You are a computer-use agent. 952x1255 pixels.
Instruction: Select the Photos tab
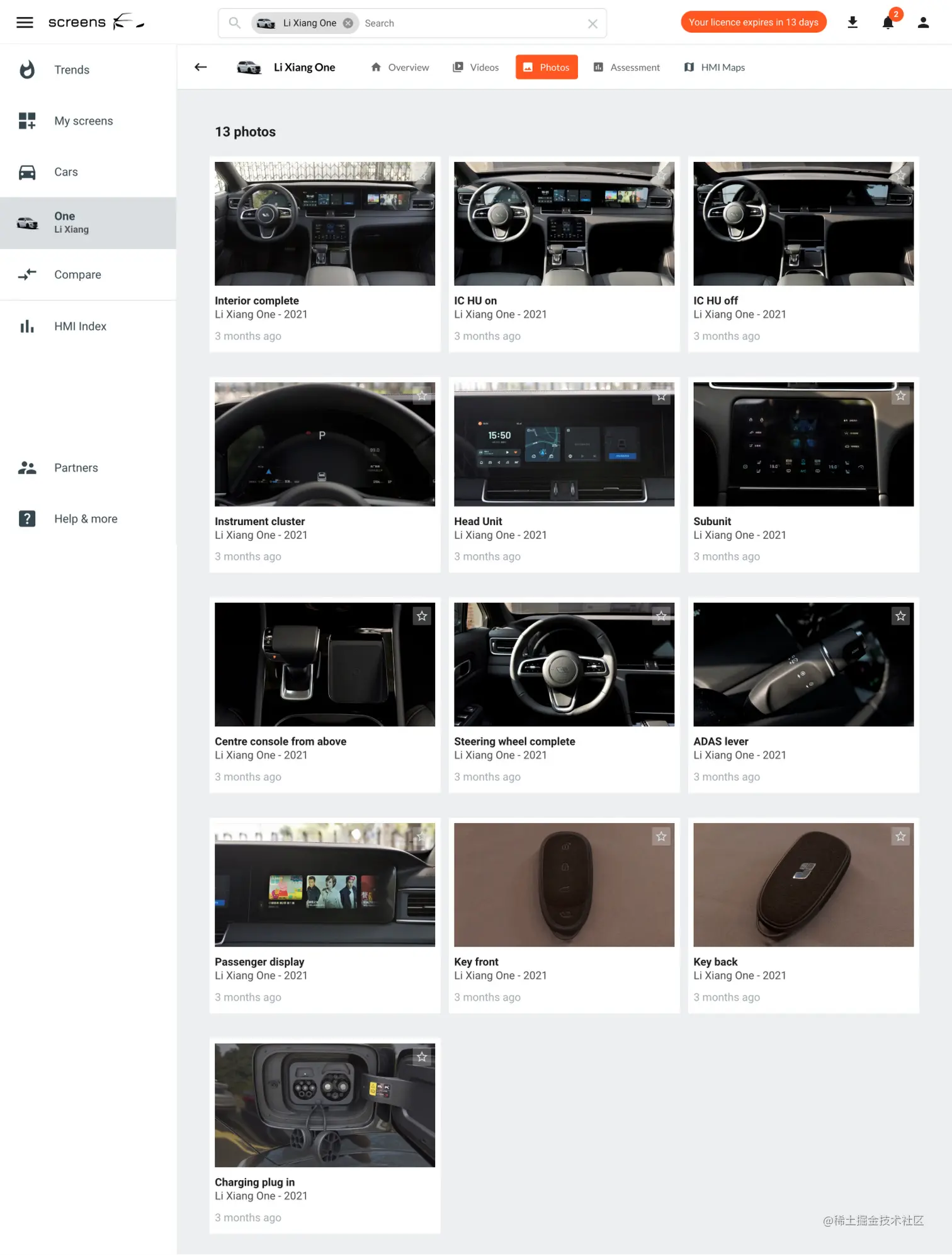(547, 67)
